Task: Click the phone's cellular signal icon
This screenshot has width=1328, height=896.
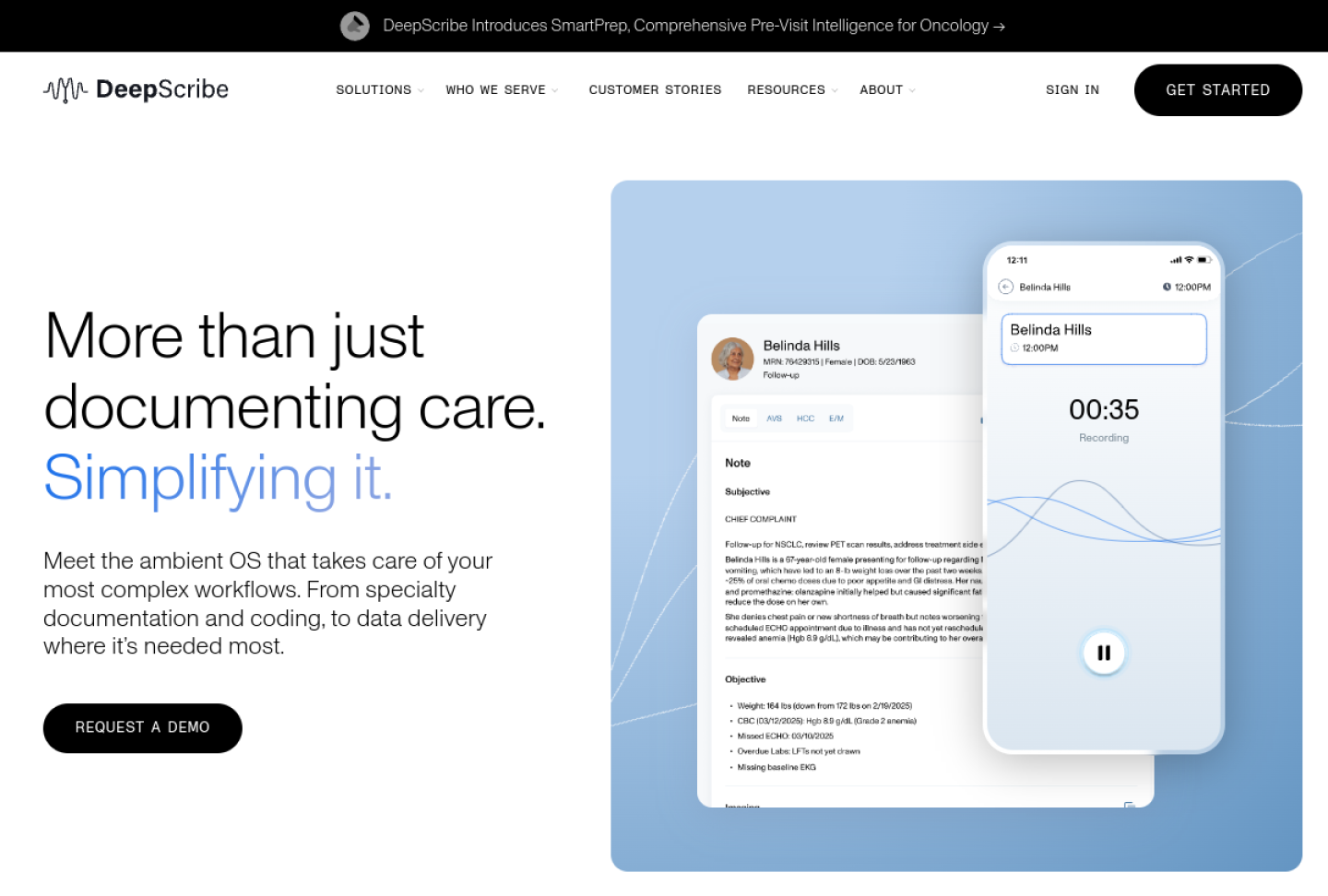Action: (x=1176, y=260)
